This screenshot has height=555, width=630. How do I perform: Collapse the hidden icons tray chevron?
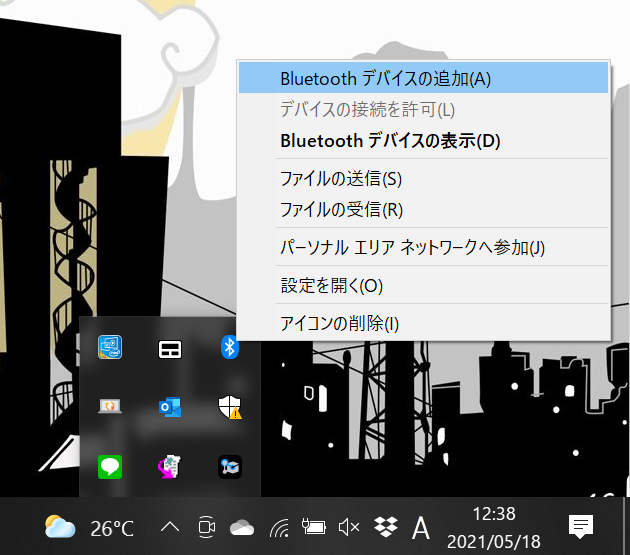pyautogui.click(x=170, y=526)
